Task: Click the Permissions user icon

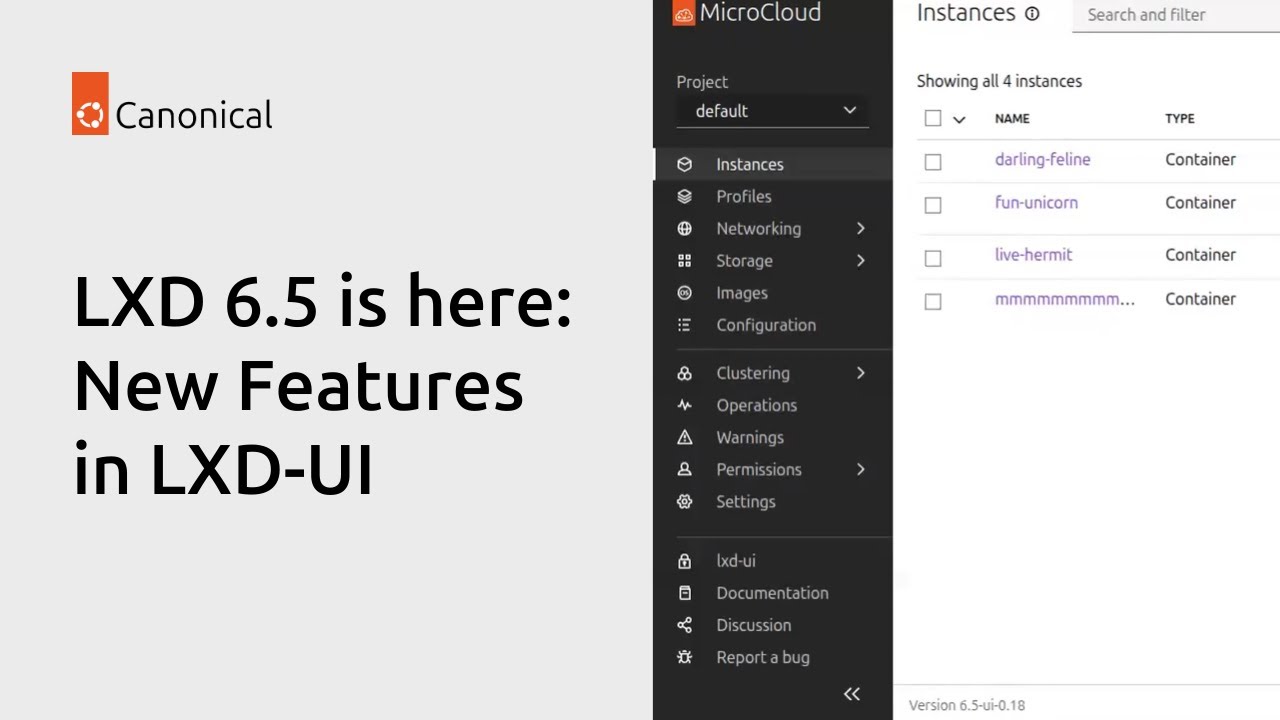Action: click(684, 469)
